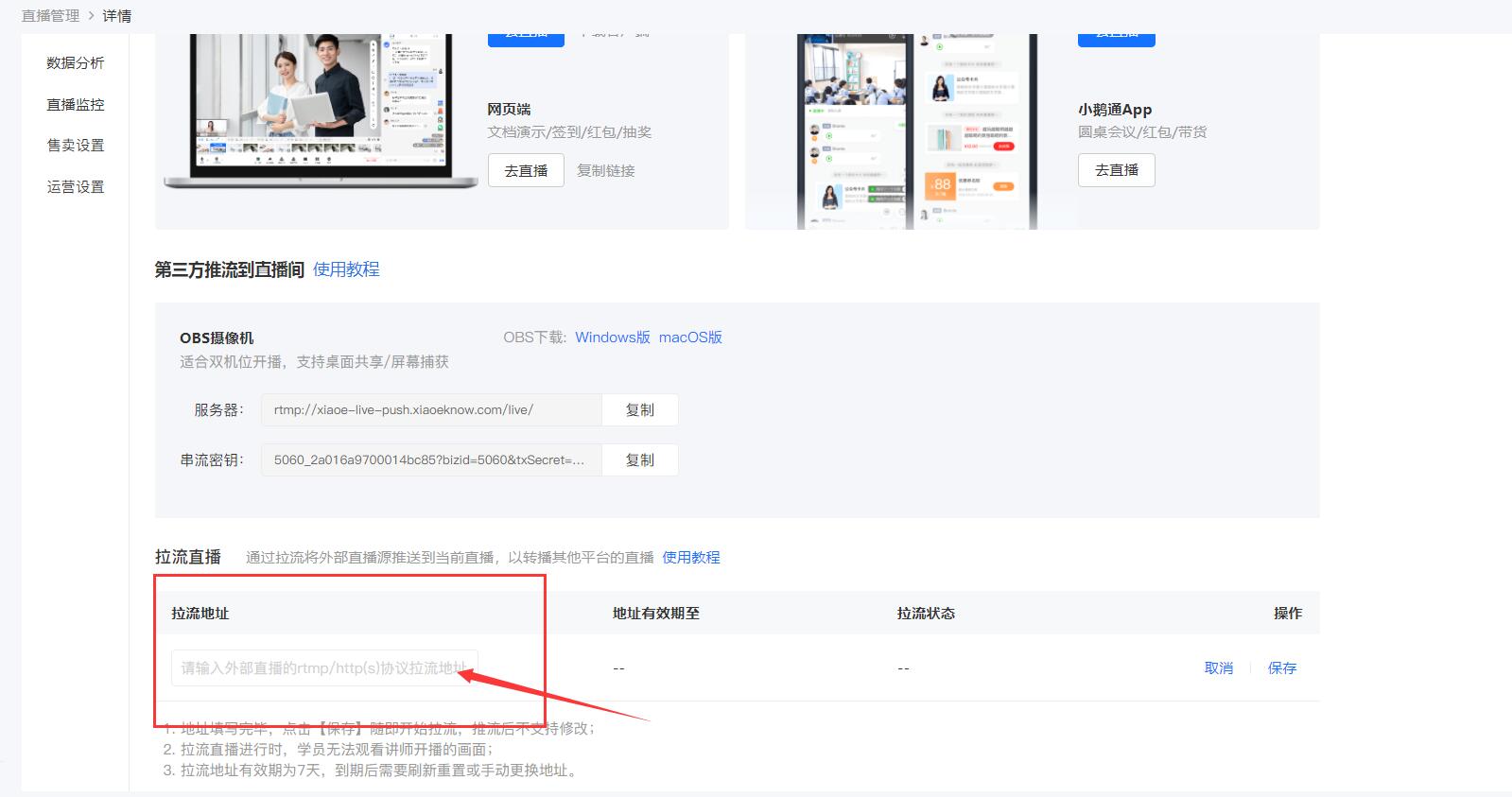Click the 服务器 rtmp address field
Screen dimensions: 1512x797
pos(431,410)
